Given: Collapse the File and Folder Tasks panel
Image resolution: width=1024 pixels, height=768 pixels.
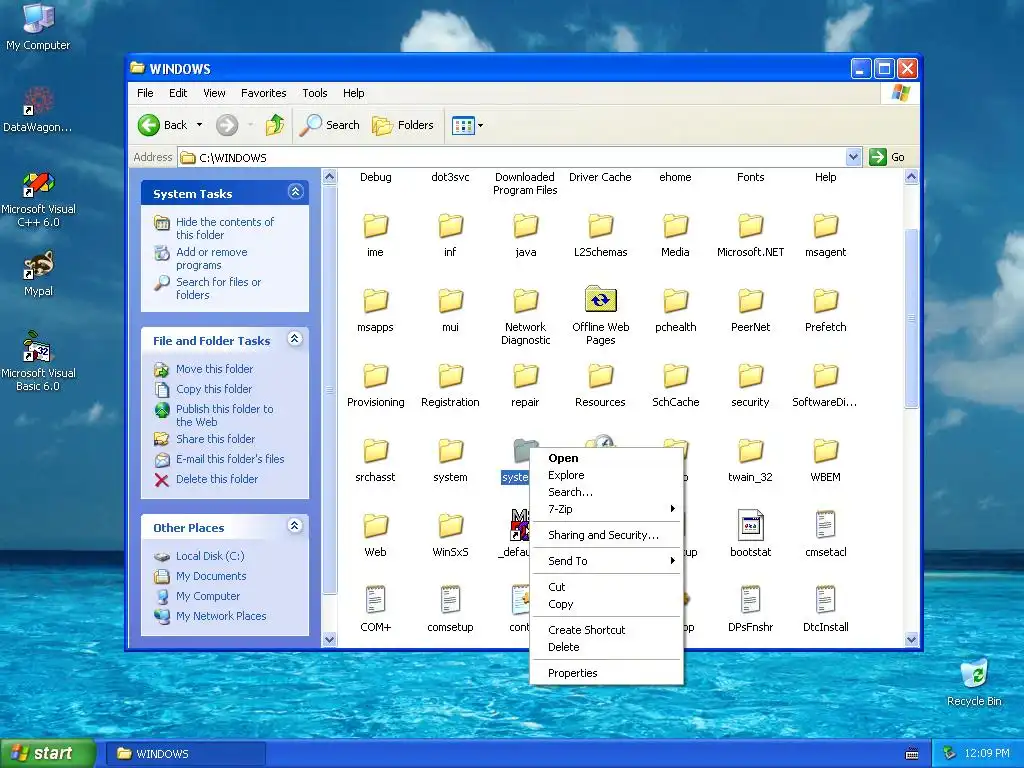Looking at the screenshot, I should [x=295, y=338].
